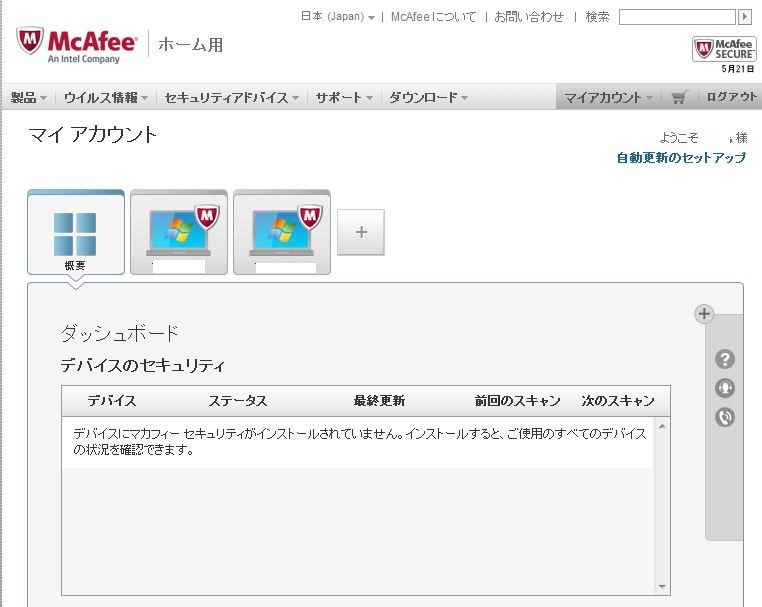762x607 pixels.
Task: Open the shopping cart icon
Action: click(x=679, y=97)
